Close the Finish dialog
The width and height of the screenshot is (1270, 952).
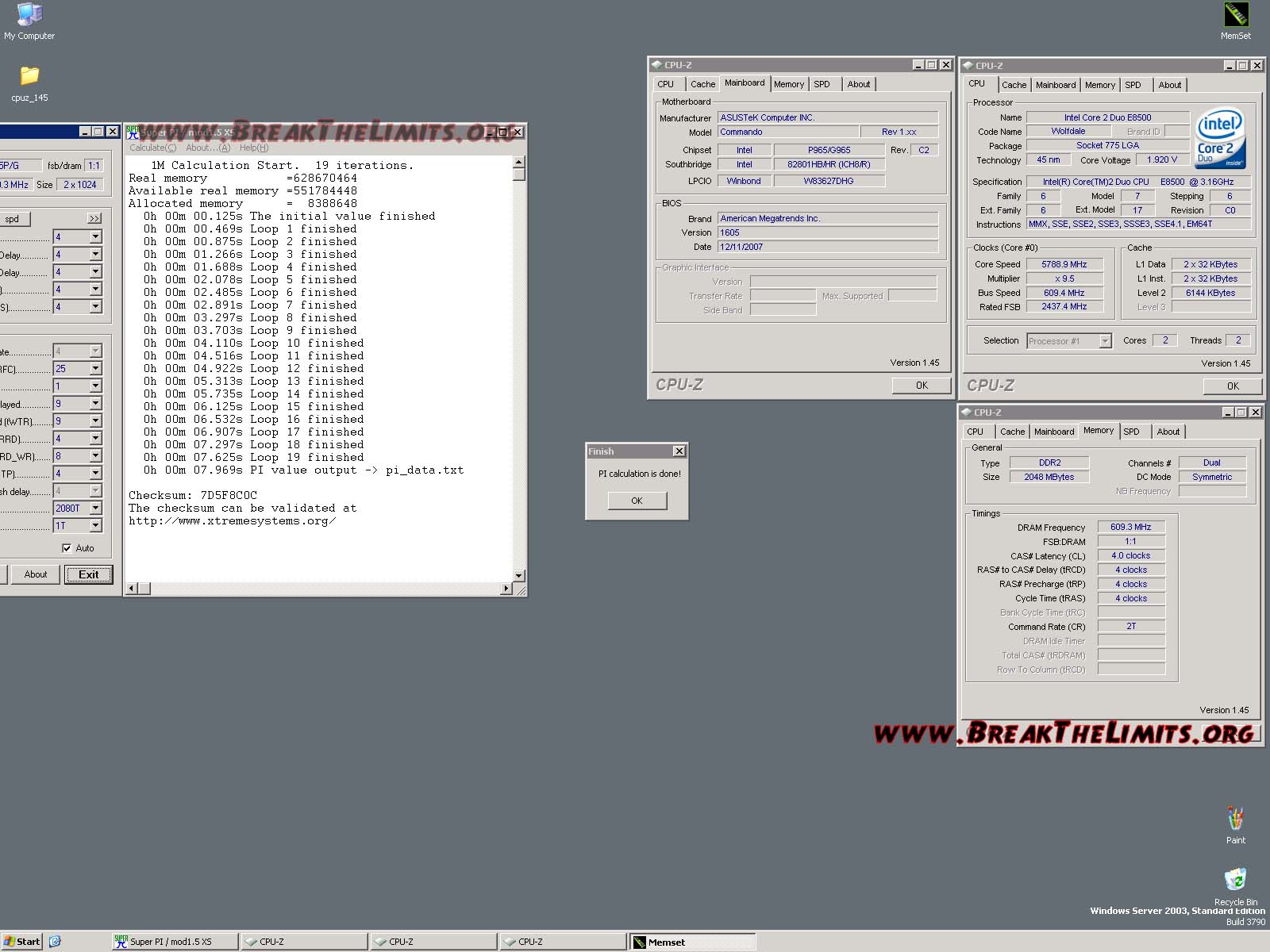click(679, 451)
